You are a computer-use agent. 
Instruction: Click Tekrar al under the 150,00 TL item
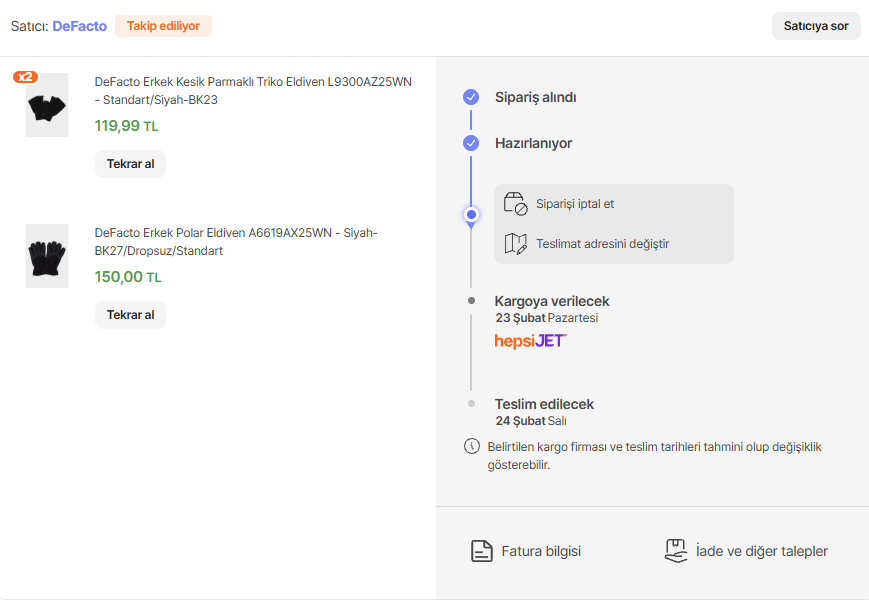[130, 315]
